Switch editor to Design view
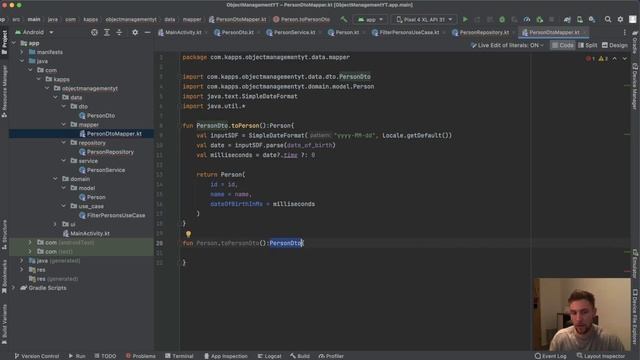This screenshot has height=360, width=640. coord(614,45)
